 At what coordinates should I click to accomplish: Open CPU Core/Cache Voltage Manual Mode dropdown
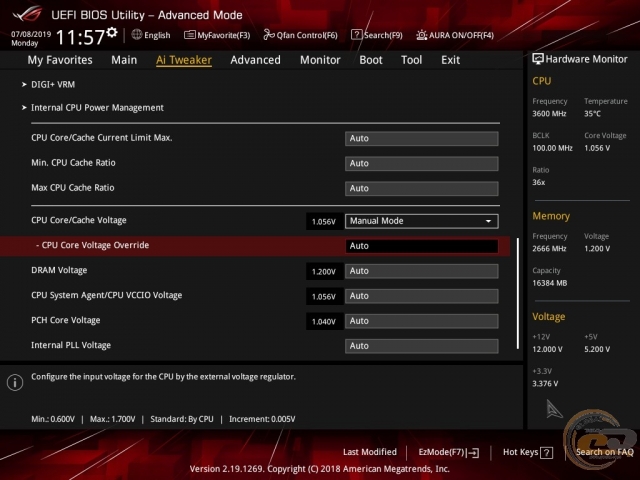pos(422,221)
